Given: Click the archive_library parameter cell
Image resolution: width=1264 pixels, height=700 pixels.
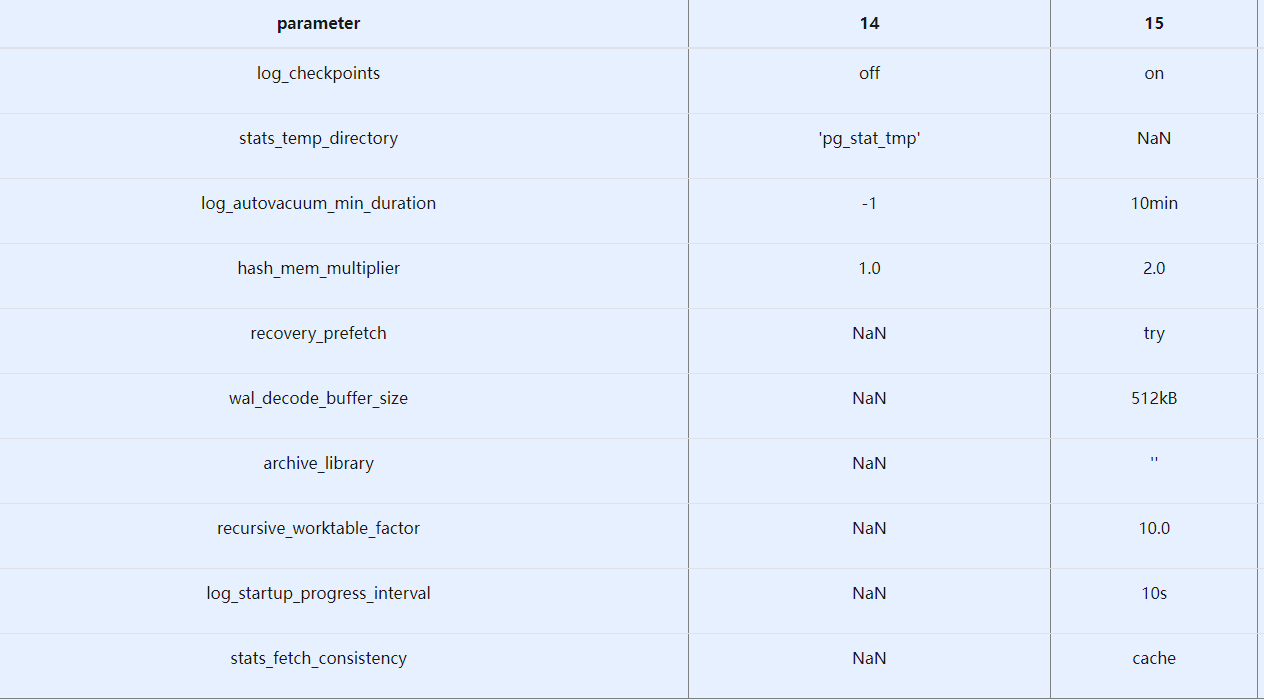Looking at the screenshot, I should (318, 463).
